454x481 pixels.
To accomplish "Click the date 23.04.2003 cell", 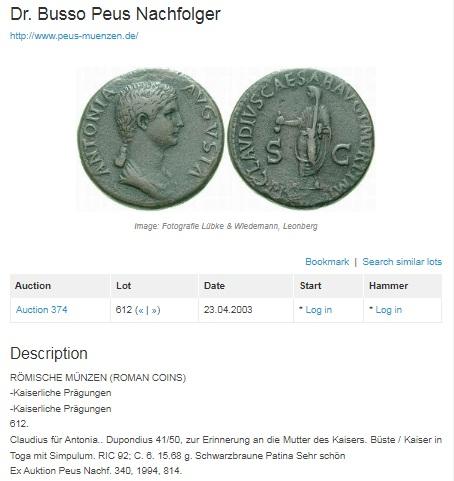I will pos(228,310).
